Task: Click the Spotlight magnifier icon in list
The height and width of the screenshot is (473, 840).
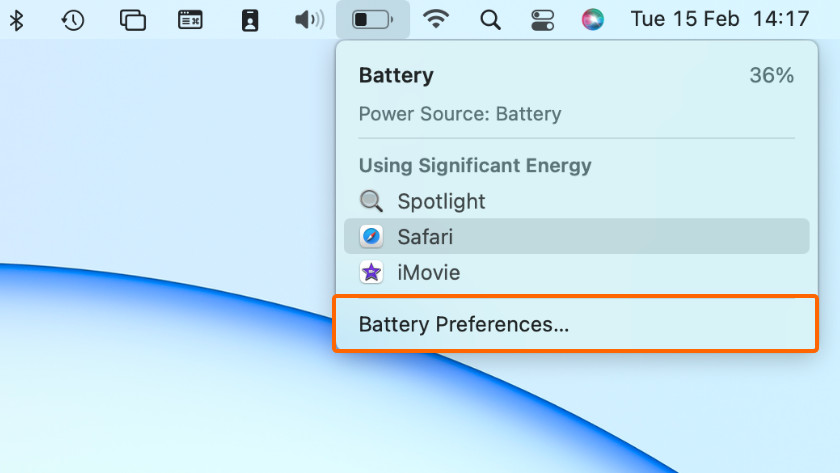Action: coord(371,201)
